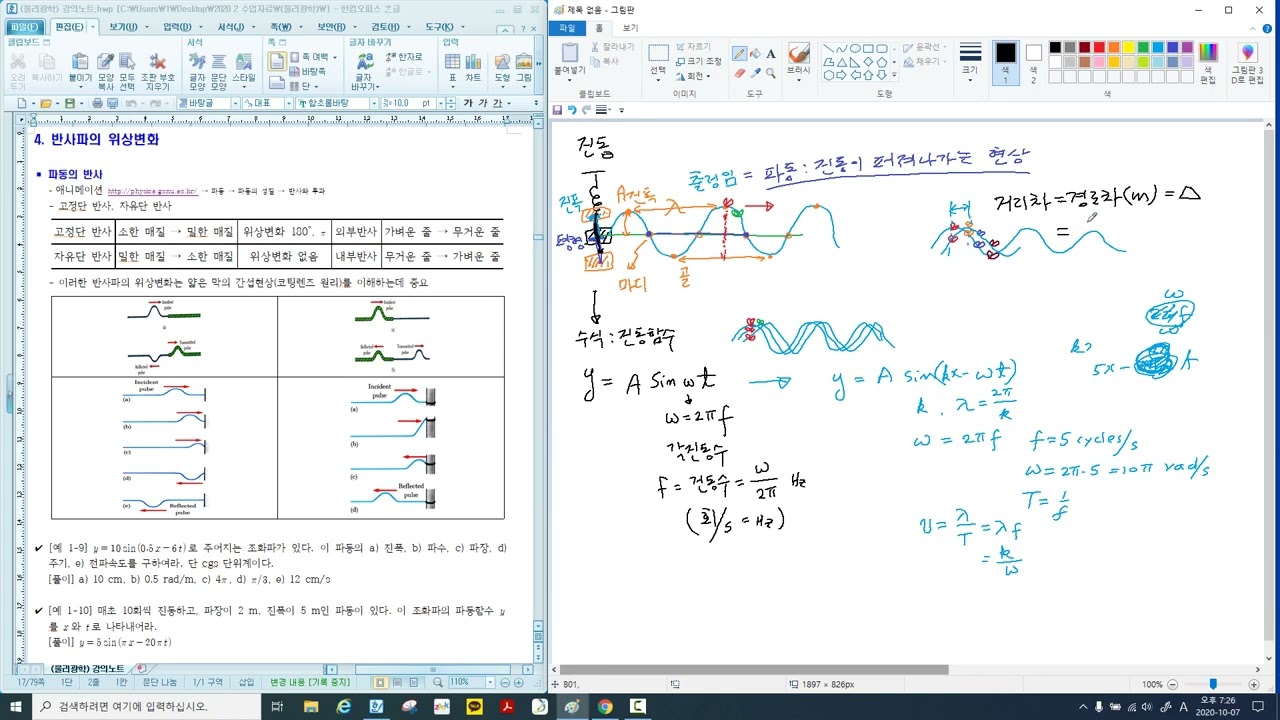The height and width of the screenshot is (720, 1280).
Task: Click Edit colors (색 편집) icon
Action: (x=1208, y=52)
